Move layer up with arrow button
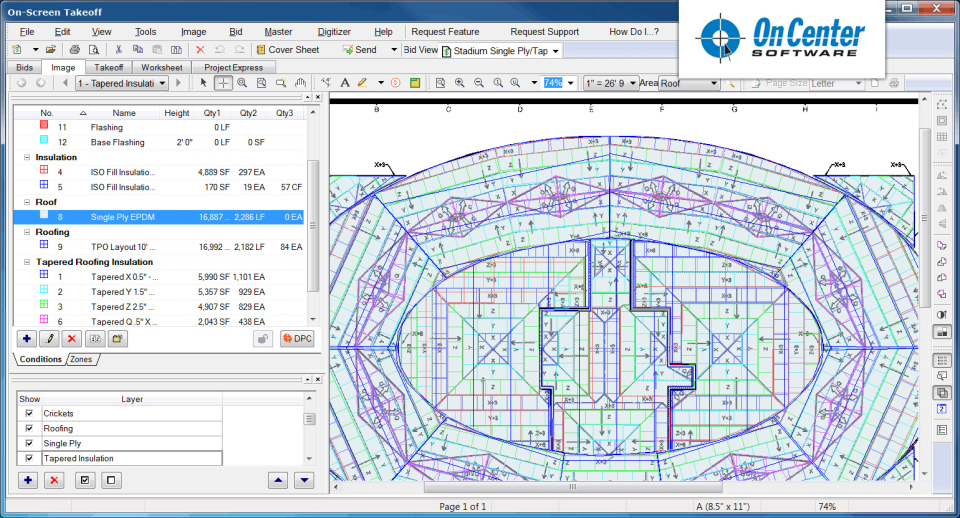Viewport: 960px width, 518px height. (277, 480)
